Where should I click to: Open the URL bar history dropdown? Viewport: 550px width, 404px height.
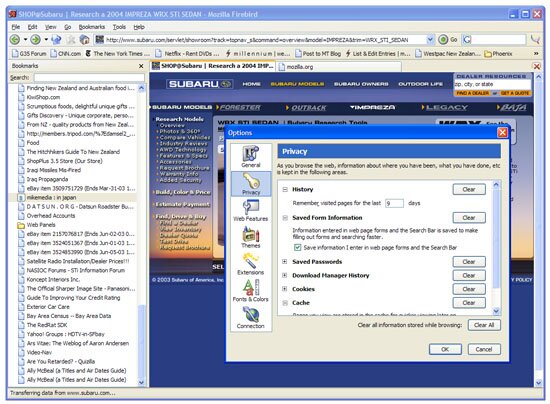point(430,40)
